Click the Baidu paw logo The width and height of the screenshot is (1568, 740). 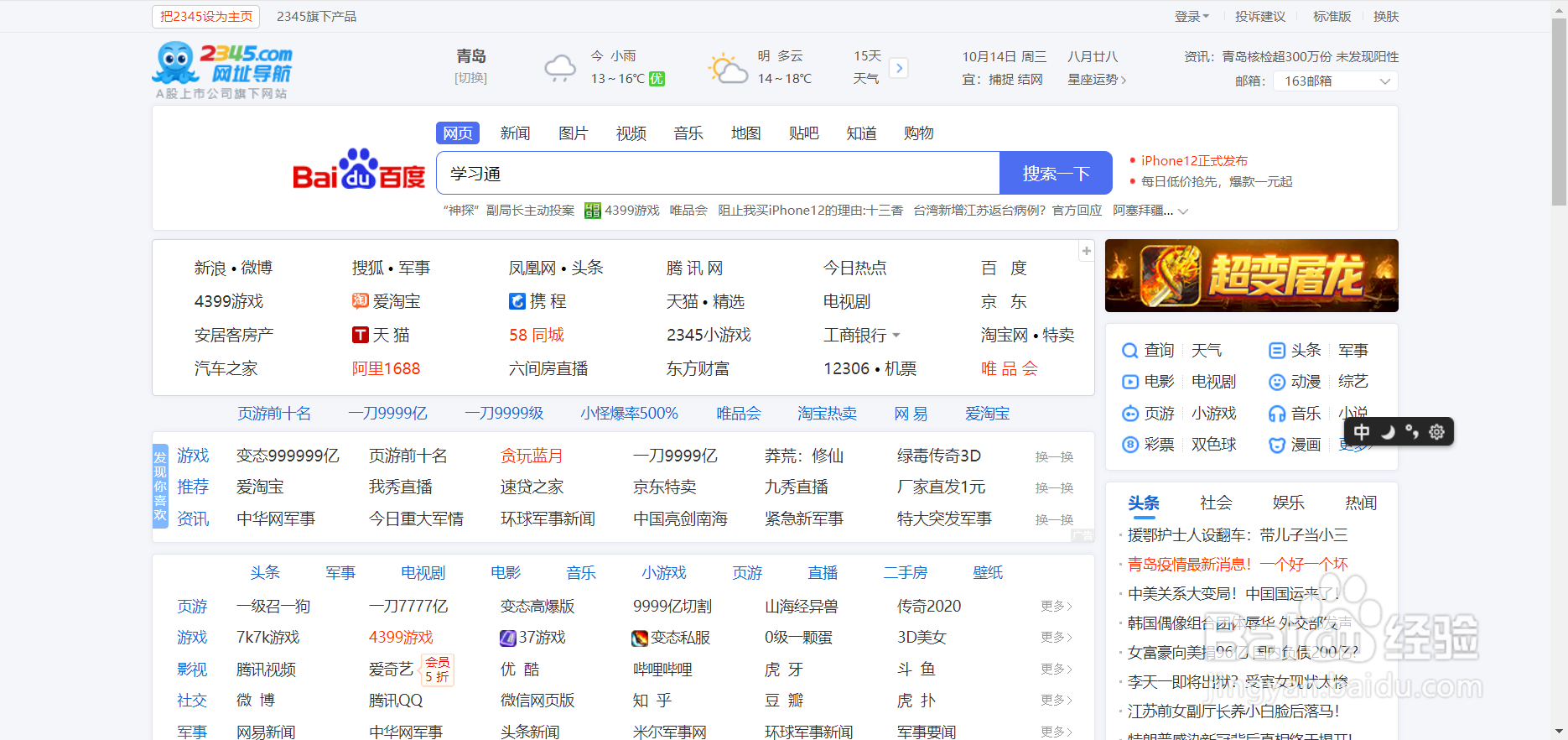(358, 169)
